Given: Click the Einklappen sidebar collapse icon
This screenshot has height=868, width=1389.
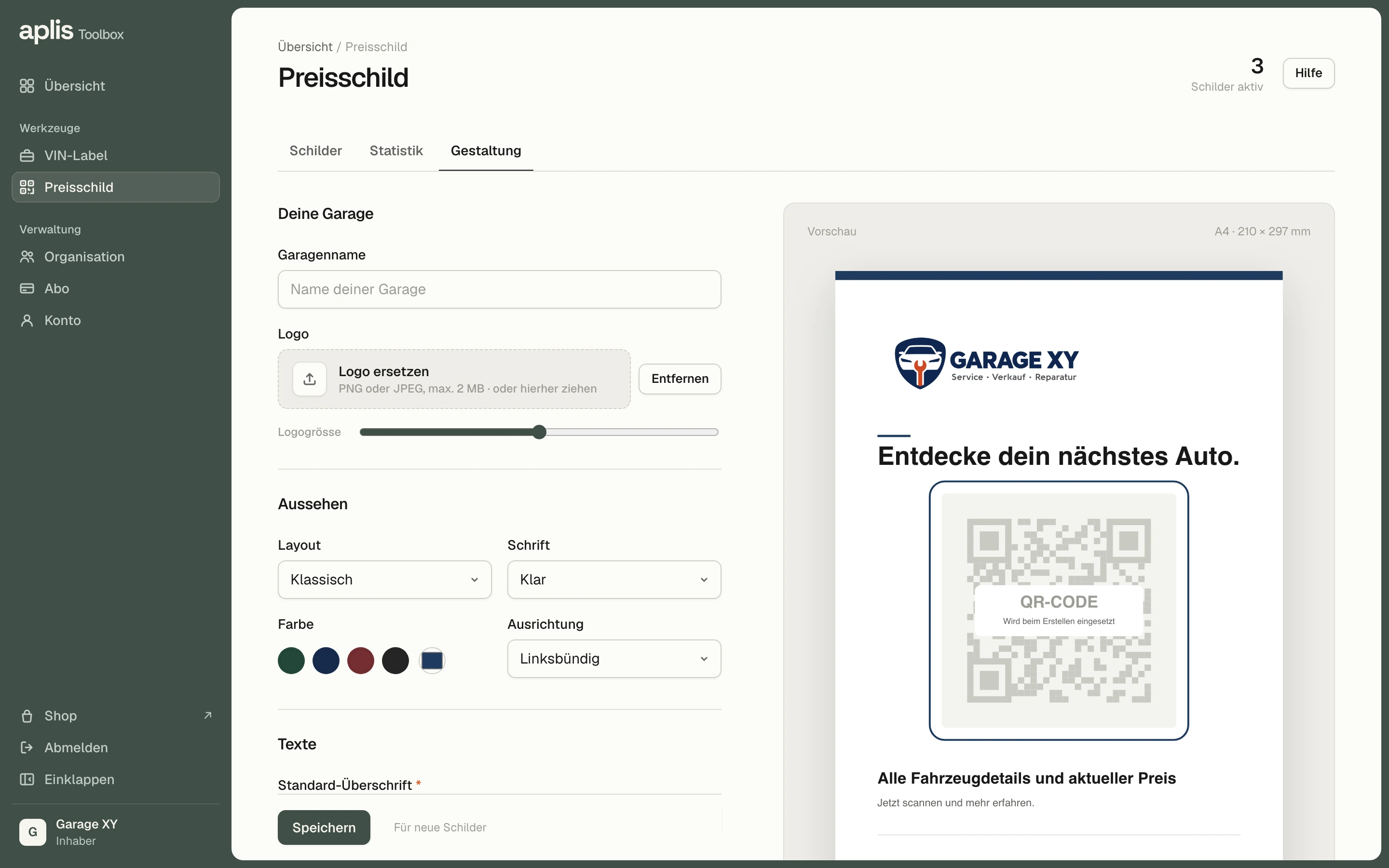Looking at the screenshot, I should click(27, 779).
